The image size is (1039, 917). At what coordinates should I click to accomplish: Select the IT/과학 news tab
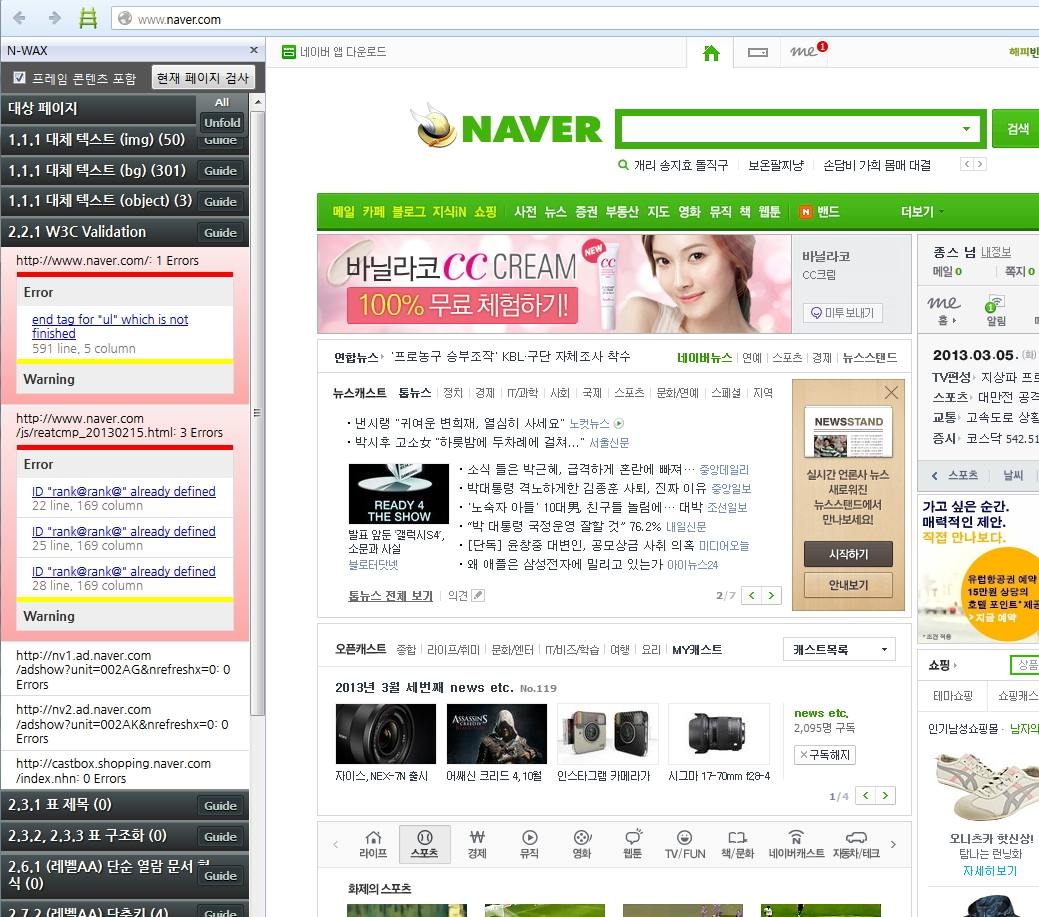click(x=522, y=393)
